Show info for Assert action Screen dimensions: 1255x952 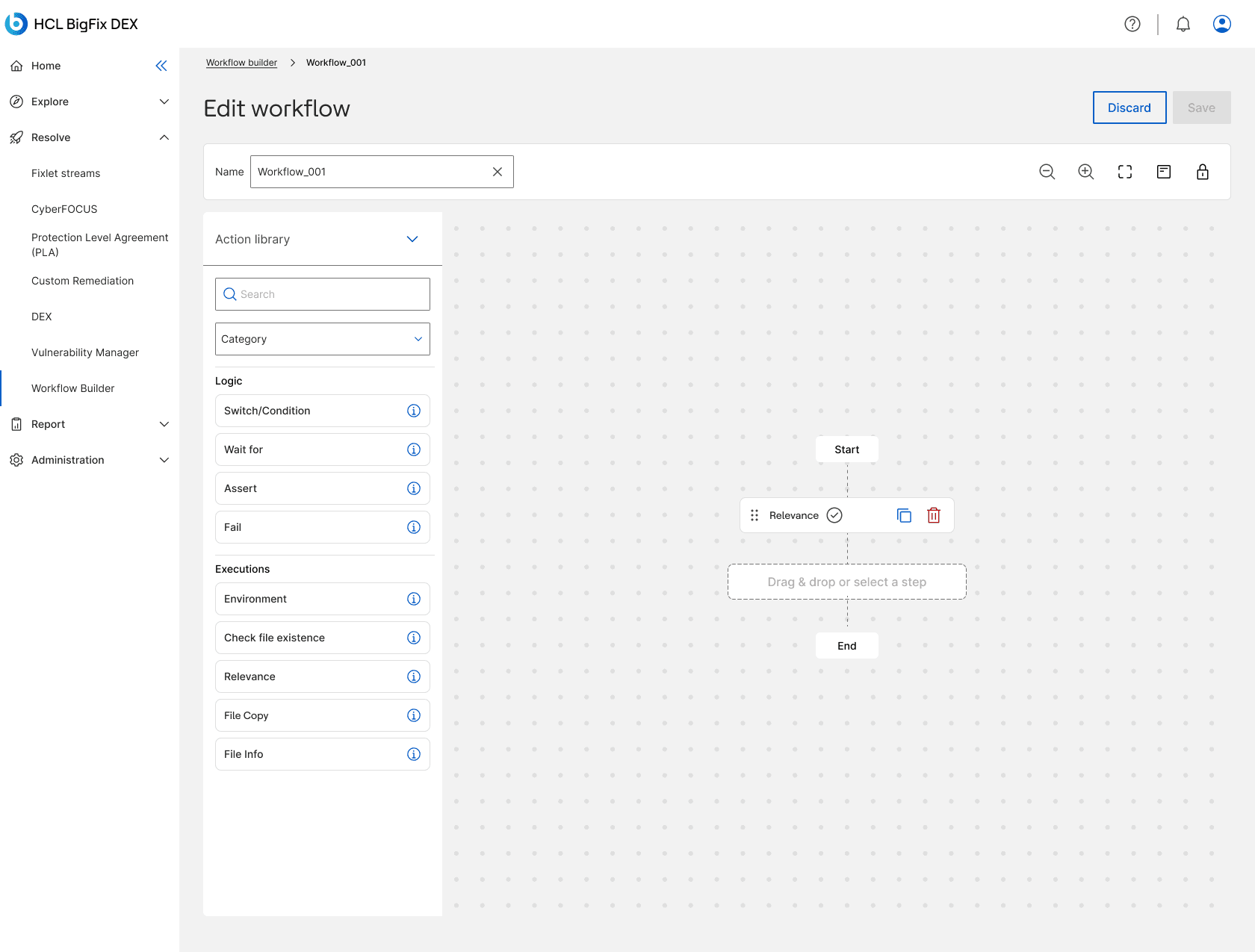pyautogui.click(x=414, y=488)
